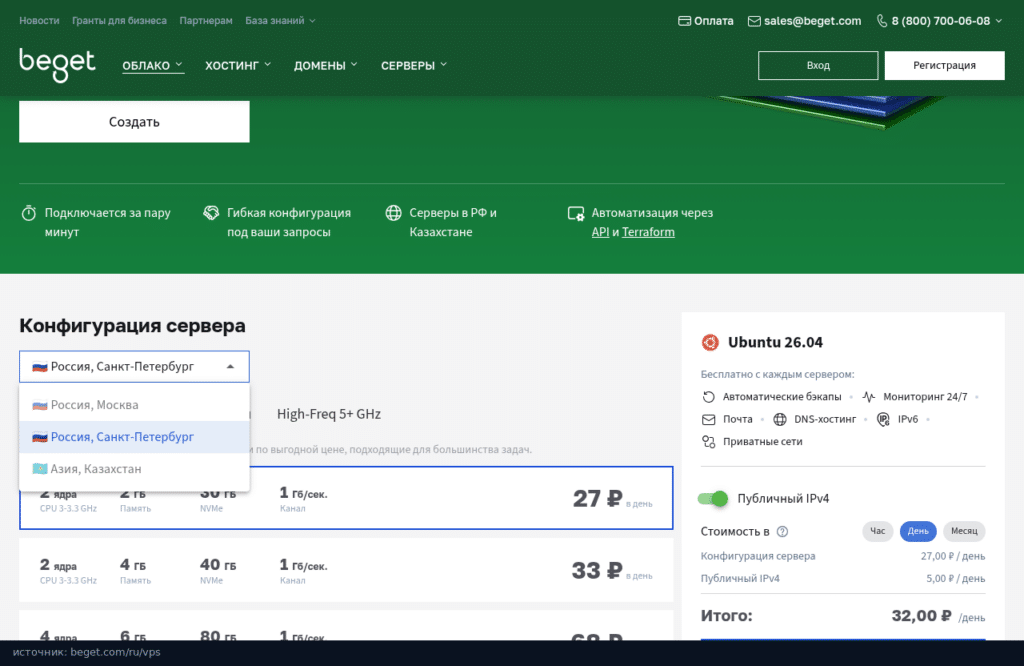Switch to High-Freq 5+ GHz tab
The height and width of the screenshot is (666, 1024).
328,414
